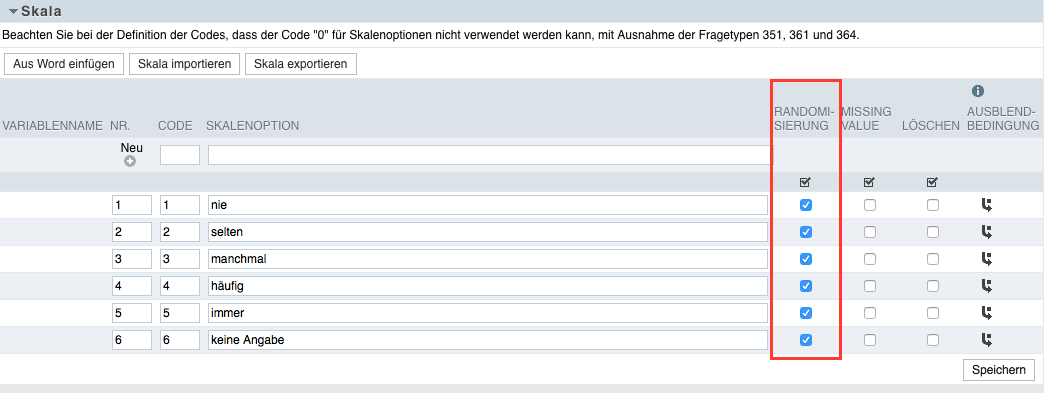This screenshot has width=1044, height=393.
Task: Click Skala importieren button
Action: (x=184, y=64)
